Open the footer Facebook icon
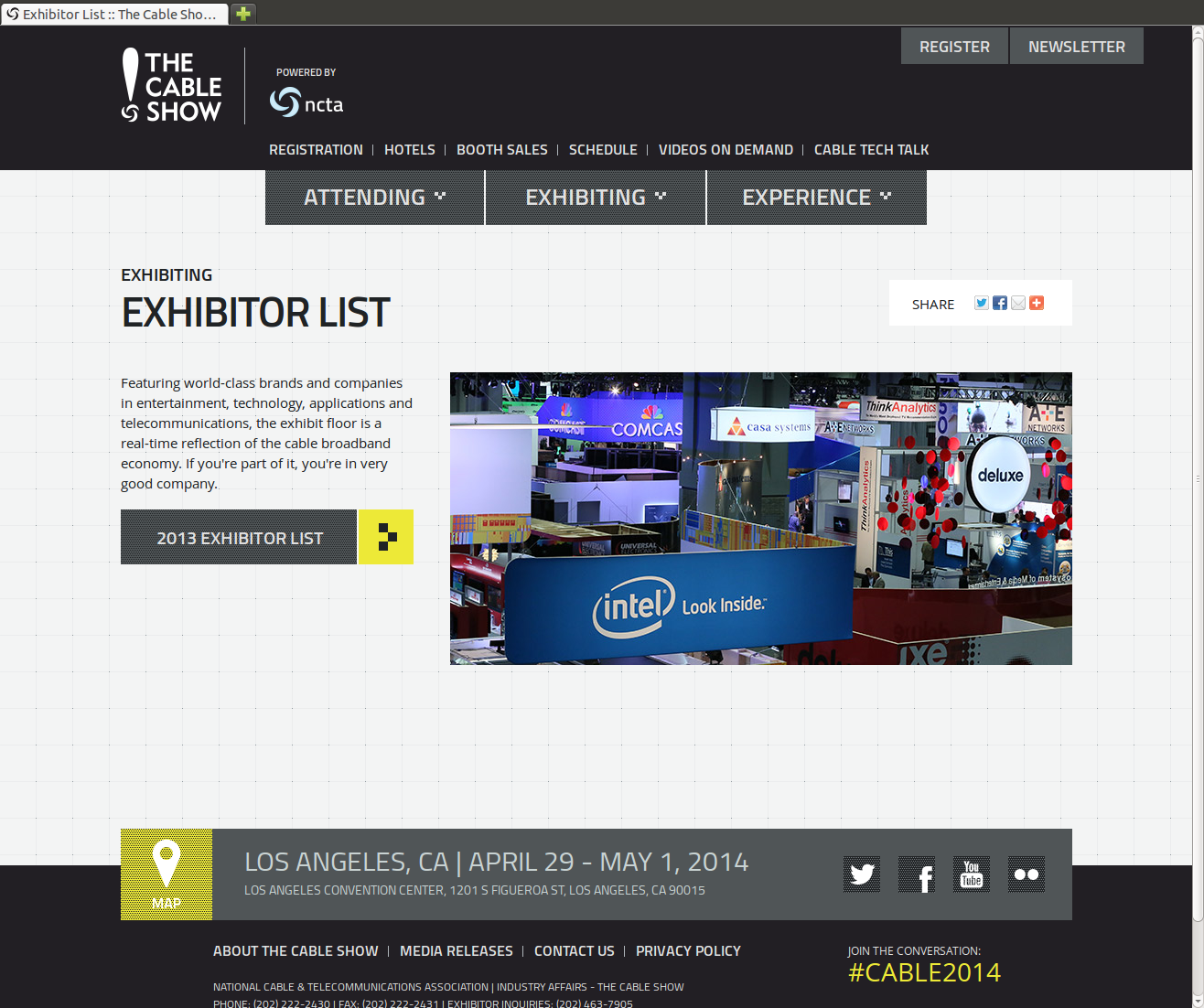This screenshot has height=1008, width=1204. pyautogui.click(x=917, y=874)
